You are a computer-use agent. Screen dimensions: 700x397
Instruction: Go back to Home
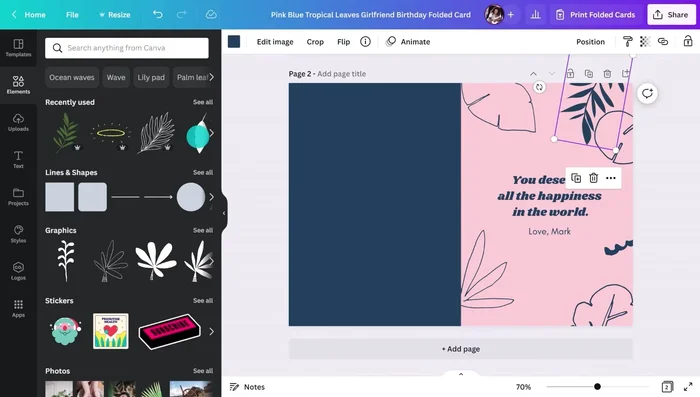(29, 15)
